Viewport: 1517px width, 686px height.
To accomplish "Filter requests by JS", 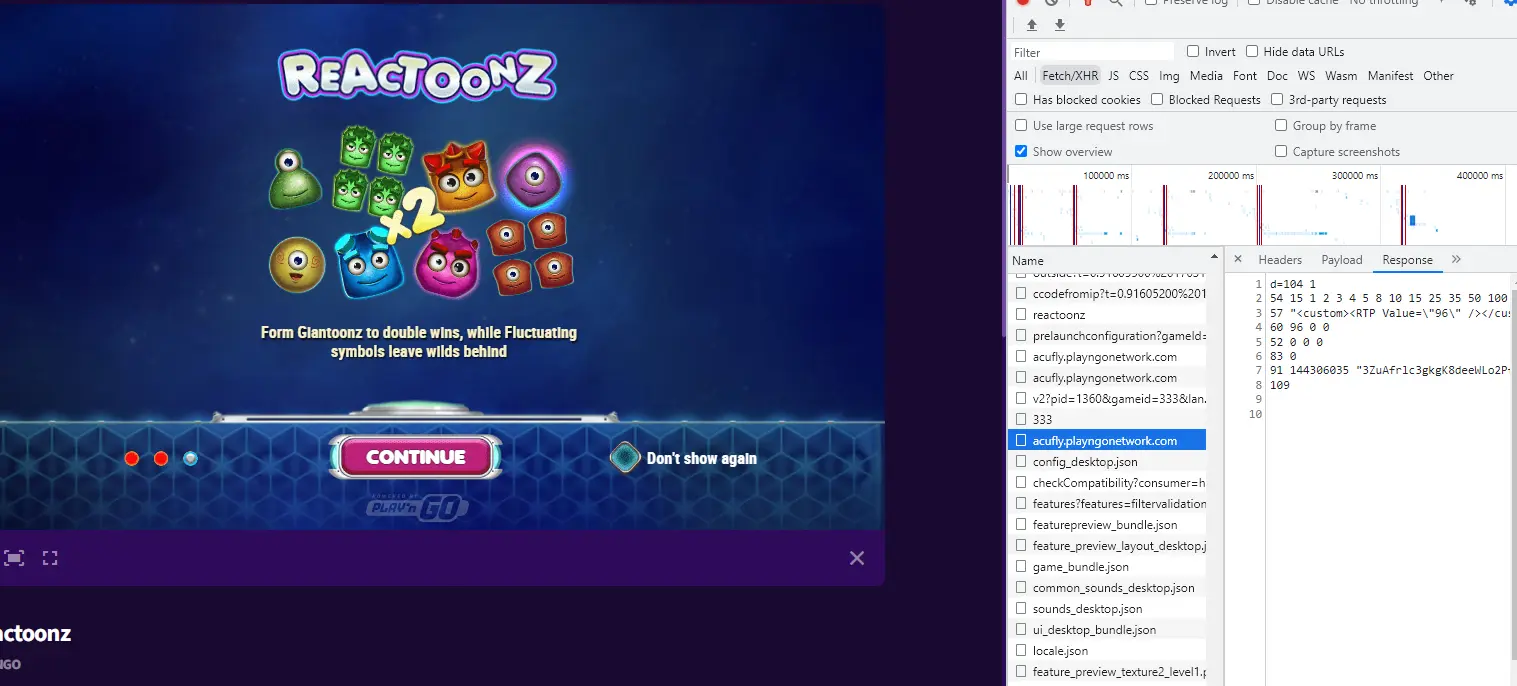I will [1113, 75].
